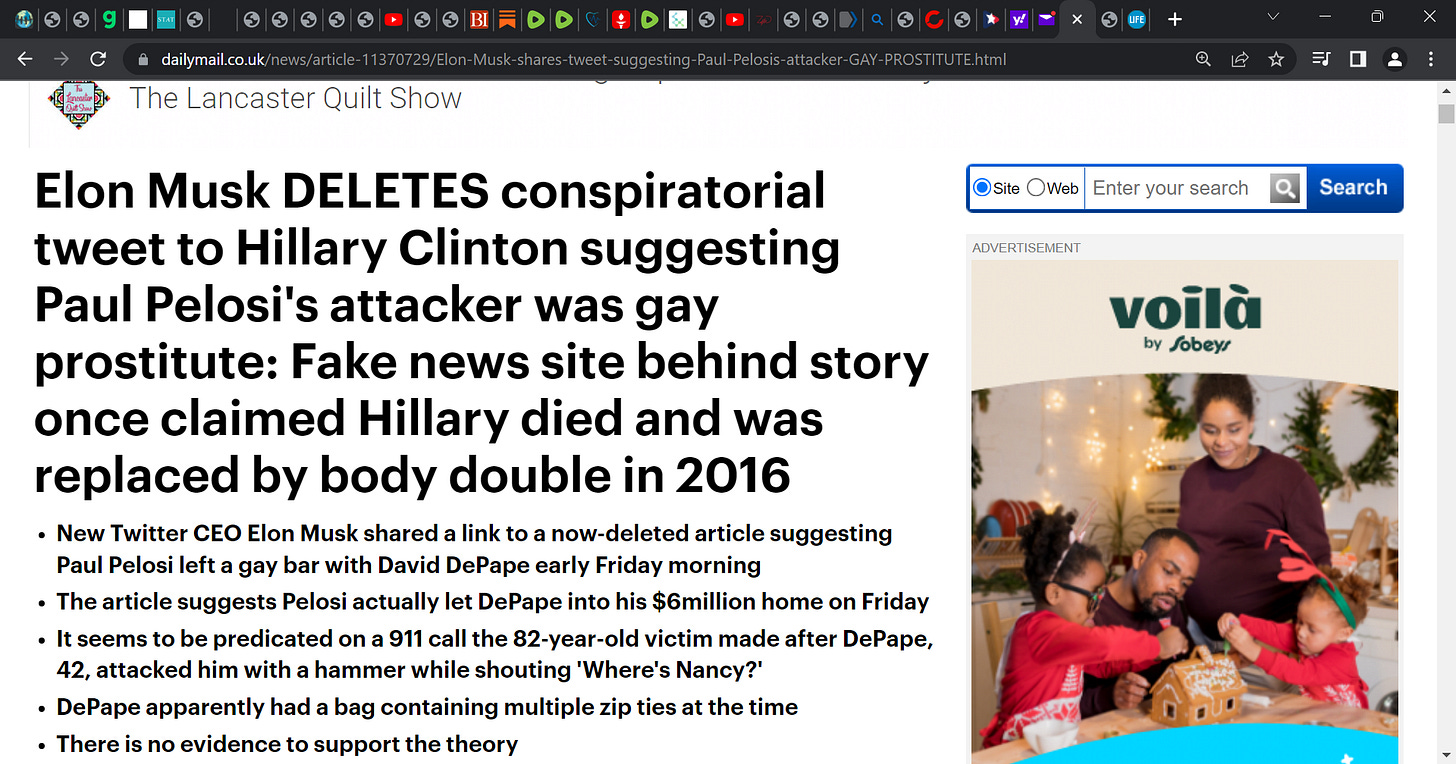This screenshot has width=1456, height=764.
Task: Open the media control icon in toolbar
Action: tap(1321, 59)
